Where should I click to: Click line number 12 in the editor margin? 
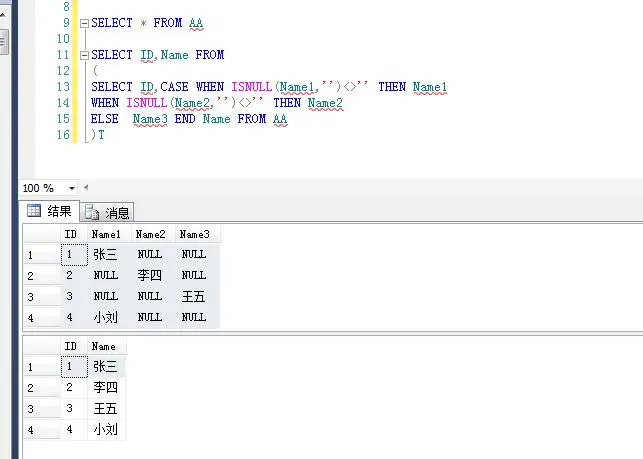click(x=63, y=71)
